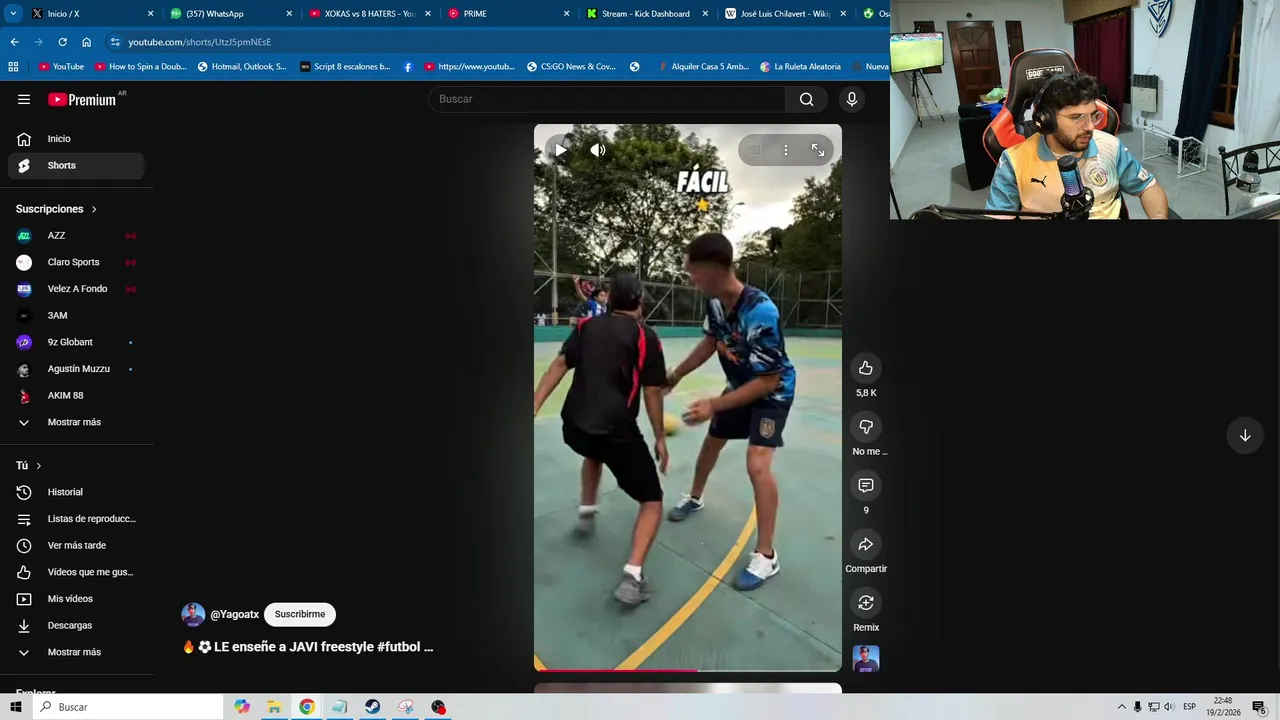Switch to the Inicio / X browser tab
Image resolution: width=1280 pixels, height=720 pixels.
[92, 14]
